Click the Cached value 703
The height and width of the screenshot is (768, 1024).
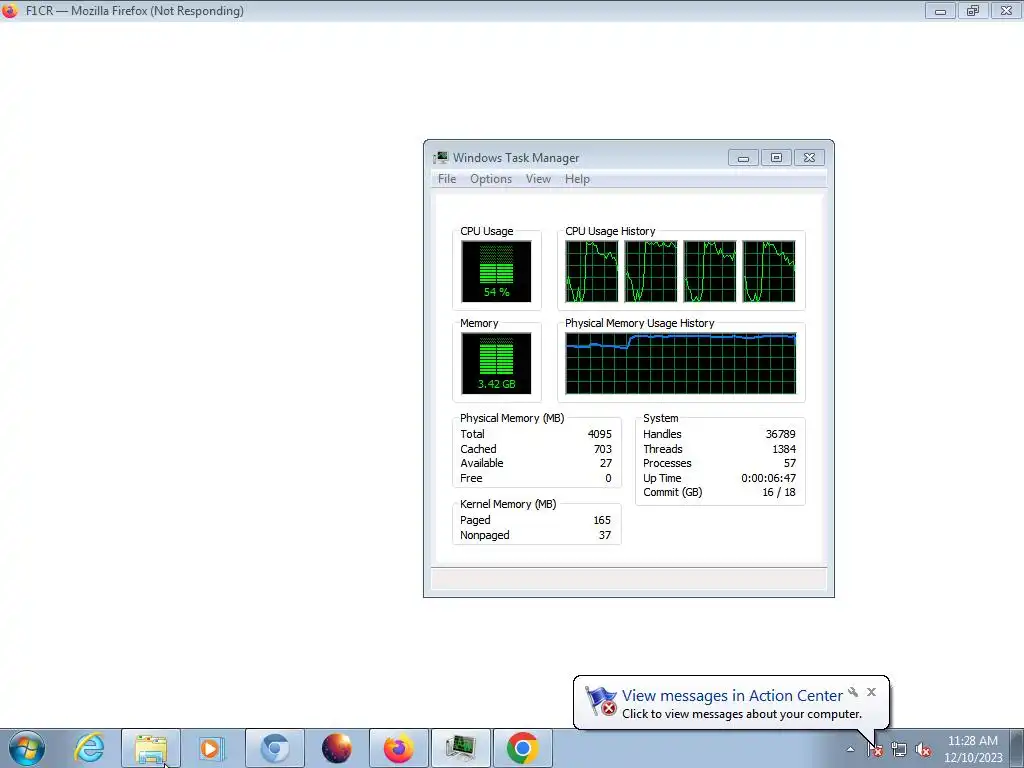603,449
